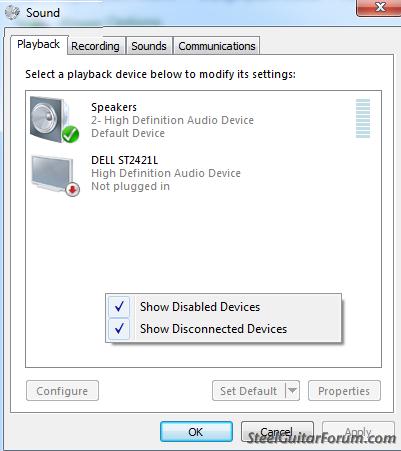Click the Configure button
The width and height of the screenshot is (401, 451).
62,391
